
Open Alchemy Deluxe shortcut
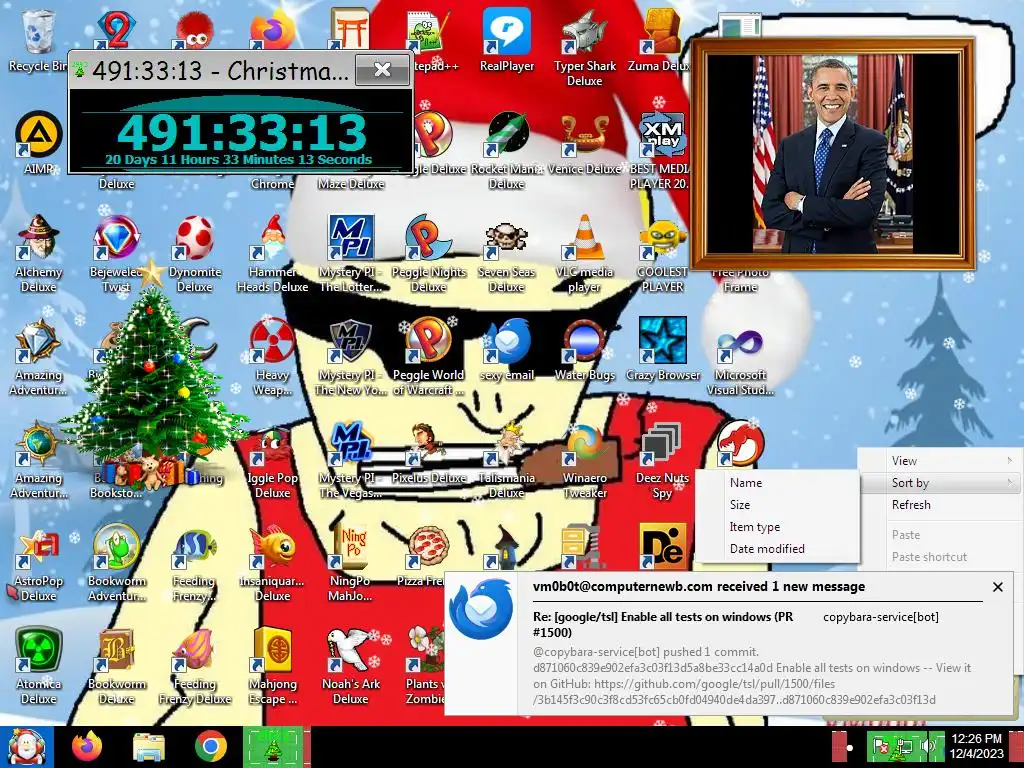pyautogui.click(x=38, y=253)
